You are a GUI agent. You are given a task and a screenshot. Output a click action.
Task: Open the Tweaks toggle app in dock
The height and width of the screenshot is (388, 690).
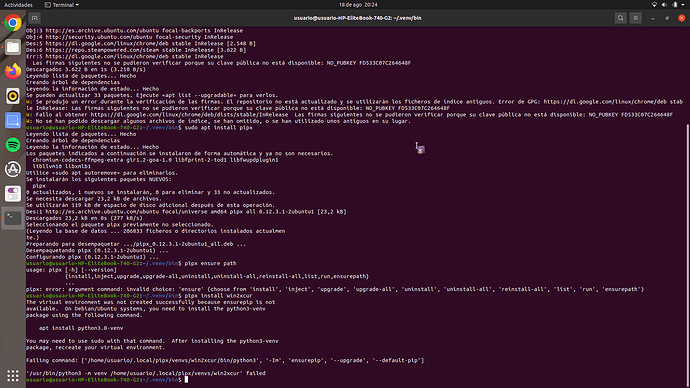13,194
